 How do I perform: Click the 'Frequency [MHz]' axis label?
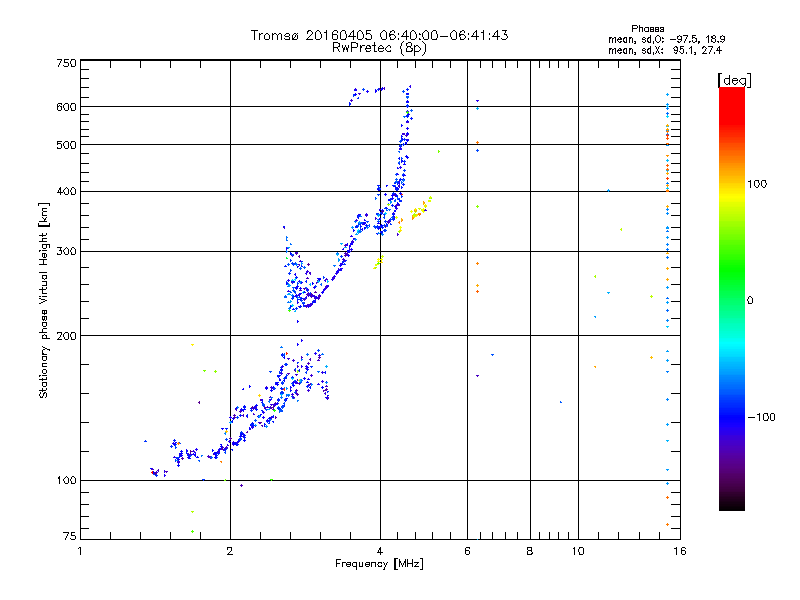pos(379,564)
